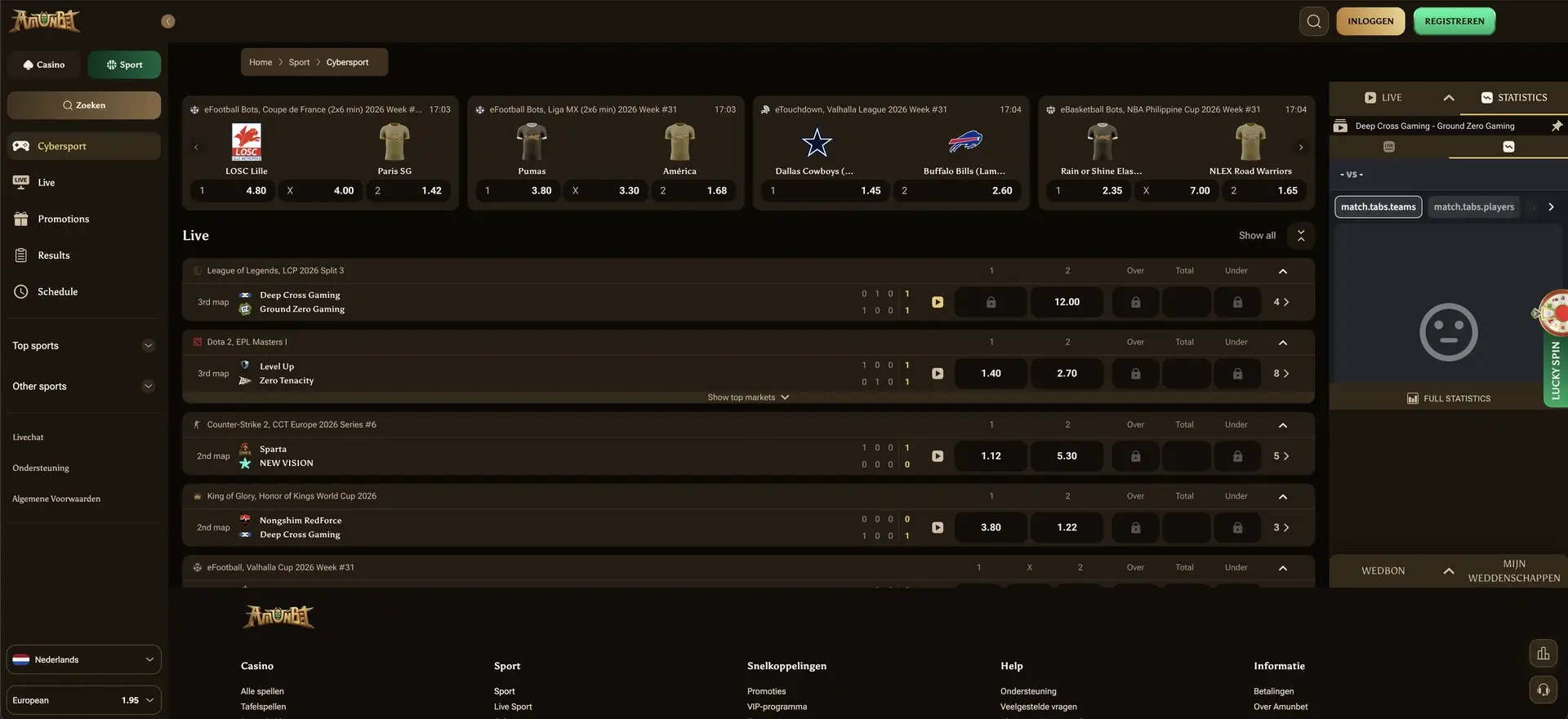Select odds 1.40 for Level Up

coord(991,374)
